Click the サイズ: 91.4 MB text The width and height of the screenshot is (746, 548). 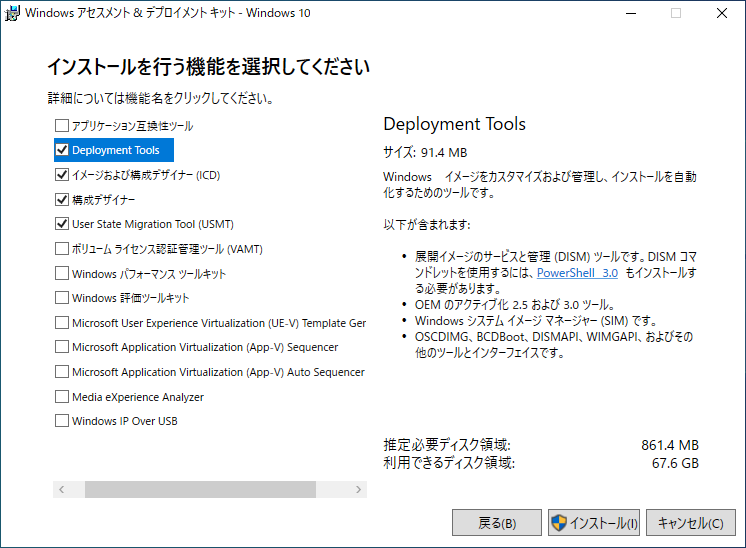pos(425,152)
